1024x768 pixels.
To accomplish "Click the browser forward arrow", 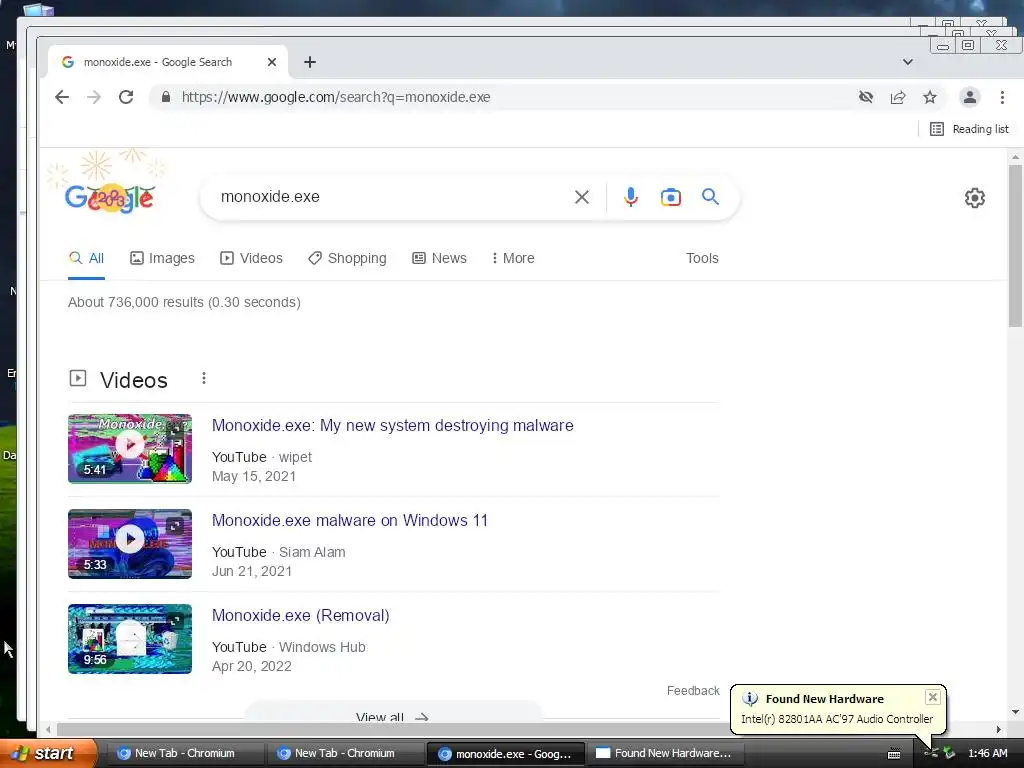I will coord(94,97).
